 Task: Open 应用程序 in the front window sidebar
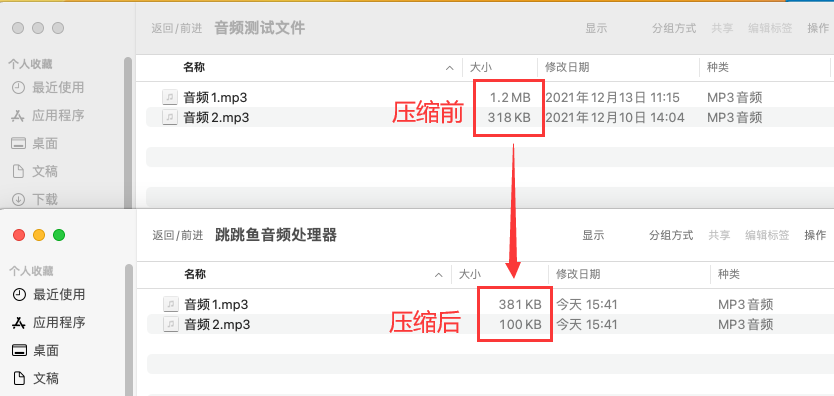point(48,323)
